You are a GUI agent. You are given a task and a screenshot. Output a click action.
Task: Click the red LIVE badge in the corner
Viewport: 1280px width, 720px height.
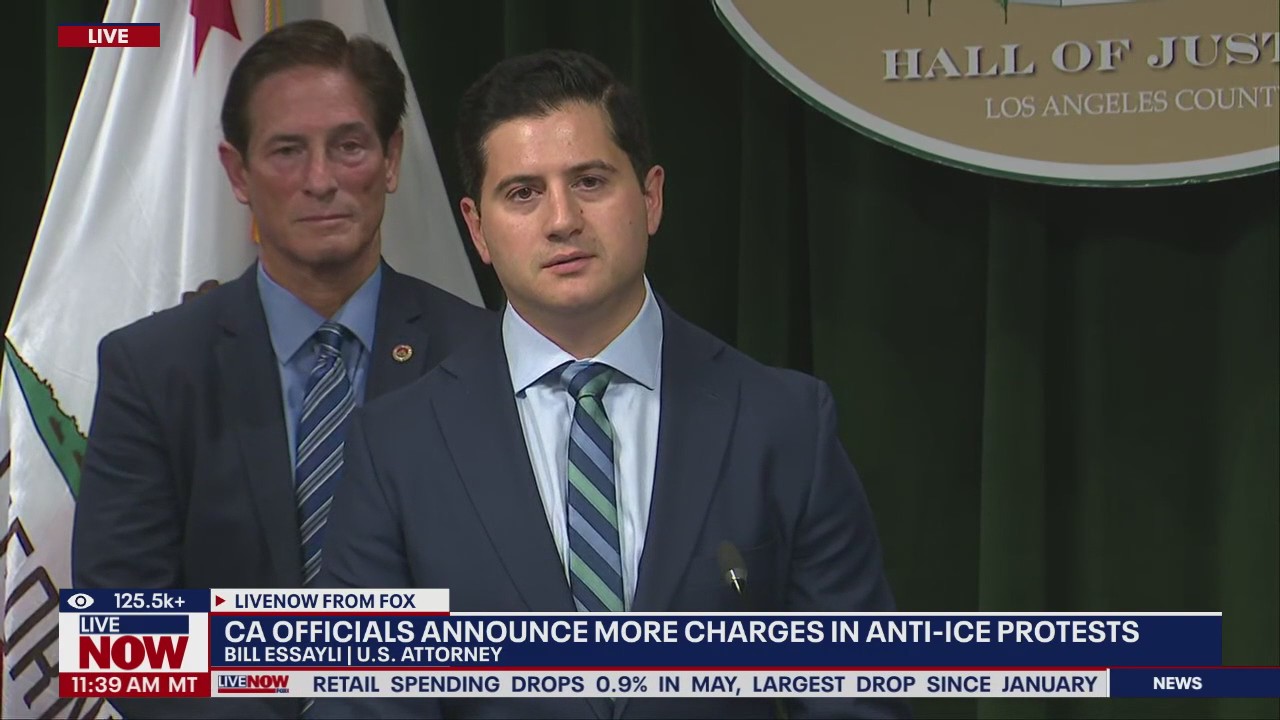click(x=108, y=36)
